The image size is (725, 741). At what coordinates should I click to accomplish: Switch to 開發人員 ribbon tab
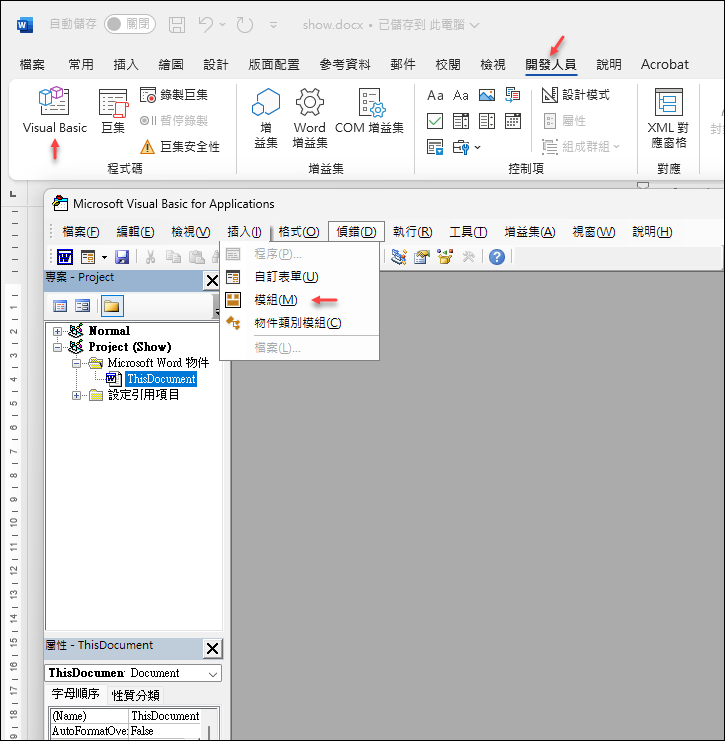pyautogui.click(x=551, y=65)
